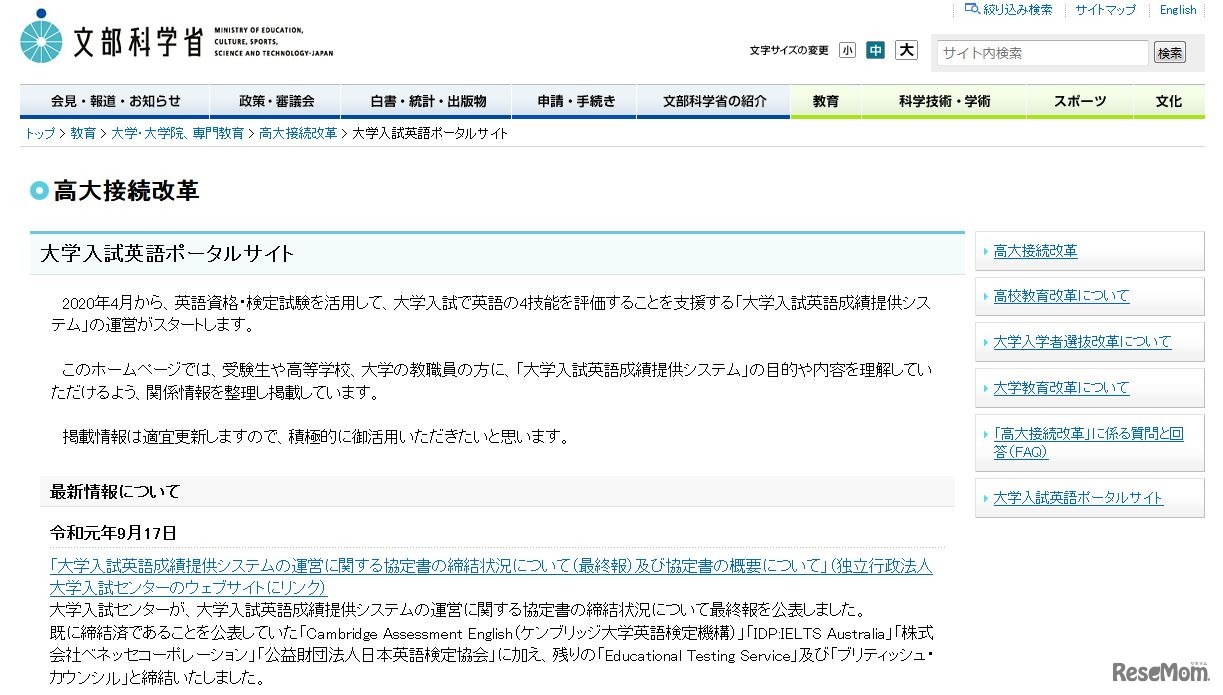Open 絞り込み検索 via the magnifier icon
Image resolution: width=1223 pixels, height=695 pixels.
tap(973, 9)
